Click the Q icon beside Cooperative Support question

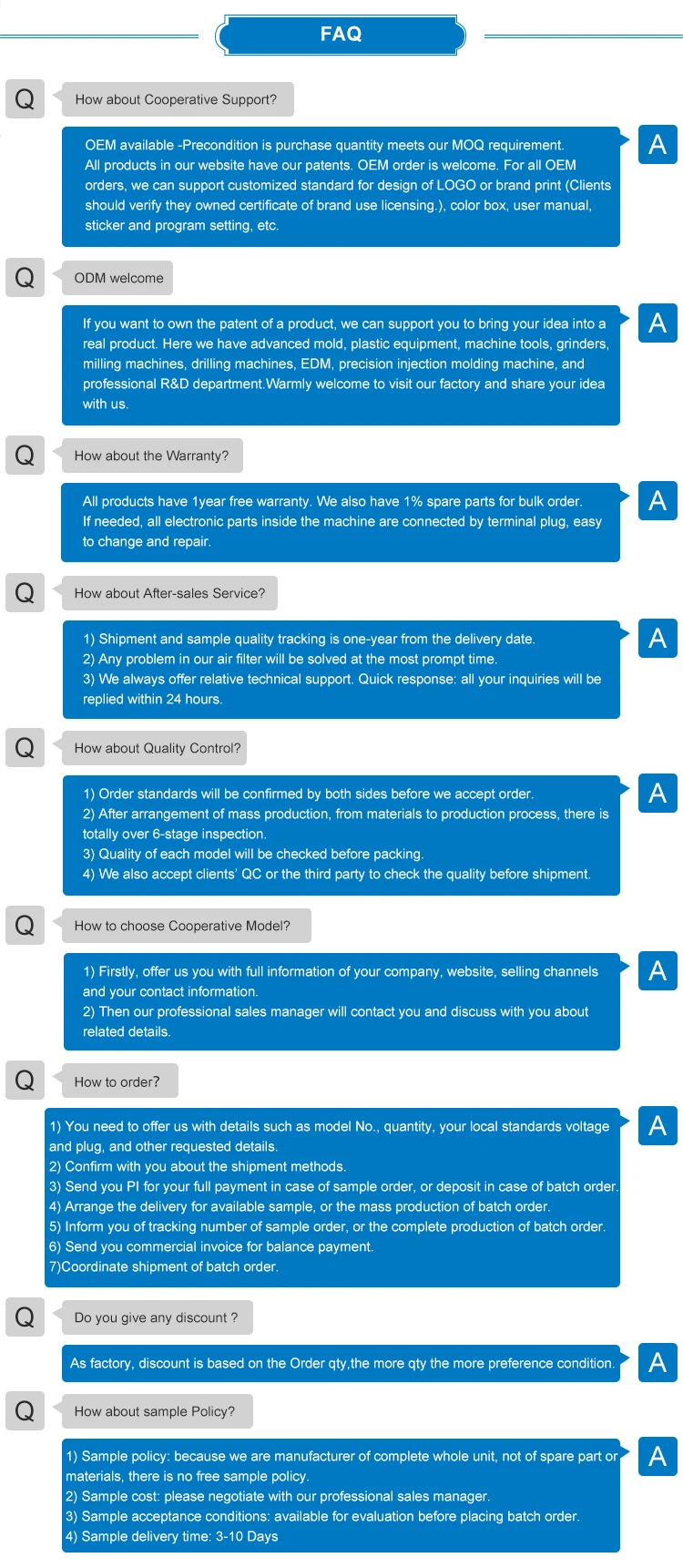tap(25, 98)
